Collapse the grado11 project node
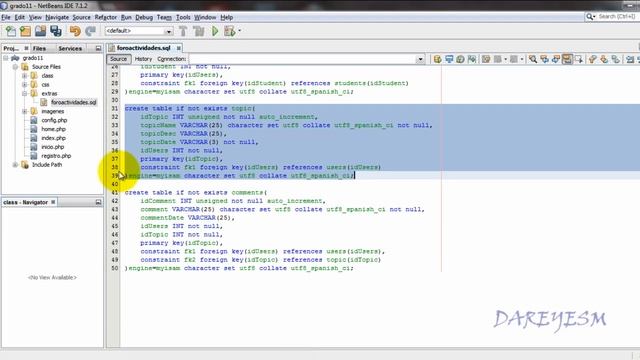This screenshot has width=640, height=360. 6,58
